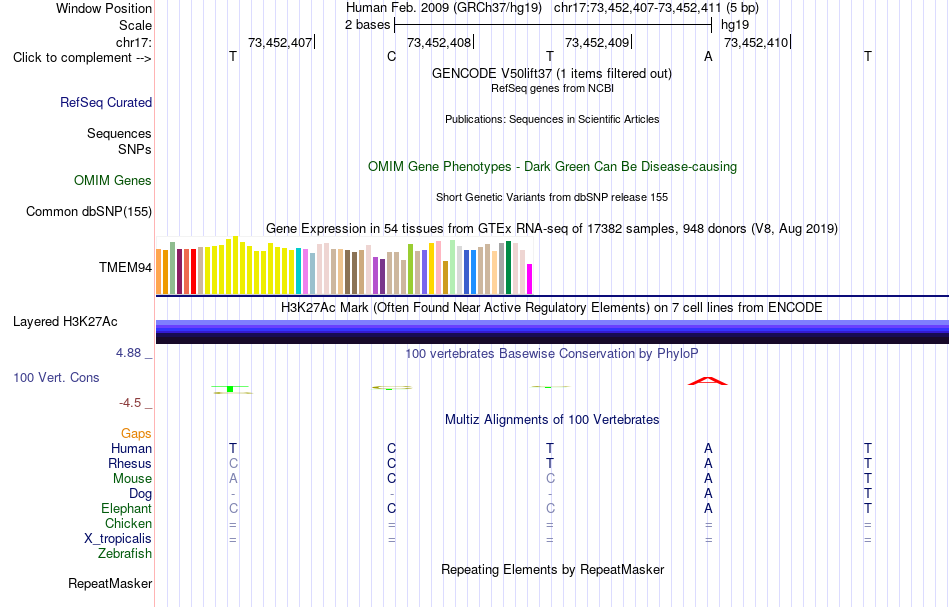Click the GTEx Gene Expression 54 tissues title

[x=552, y=228]
